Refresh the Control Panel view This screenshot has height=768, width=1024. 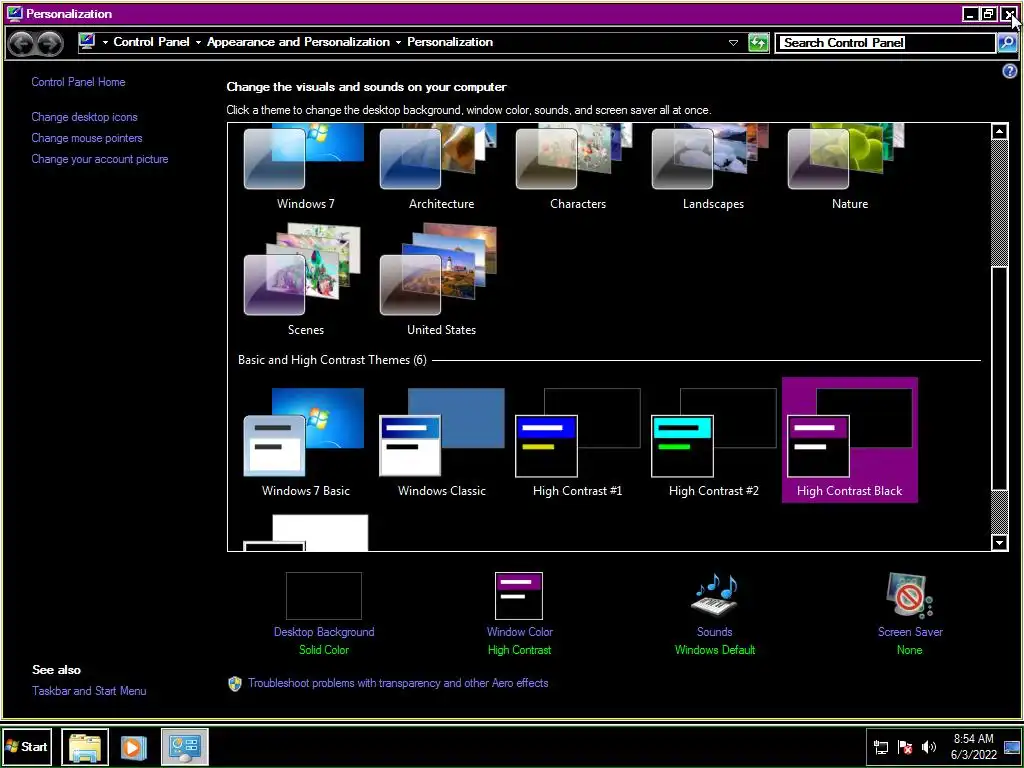(758, 43)
